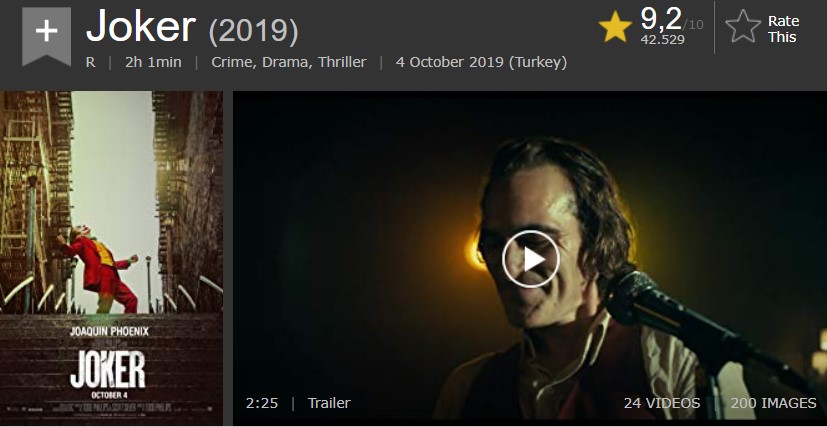Click the yellow rating star icon

[615, 27]
